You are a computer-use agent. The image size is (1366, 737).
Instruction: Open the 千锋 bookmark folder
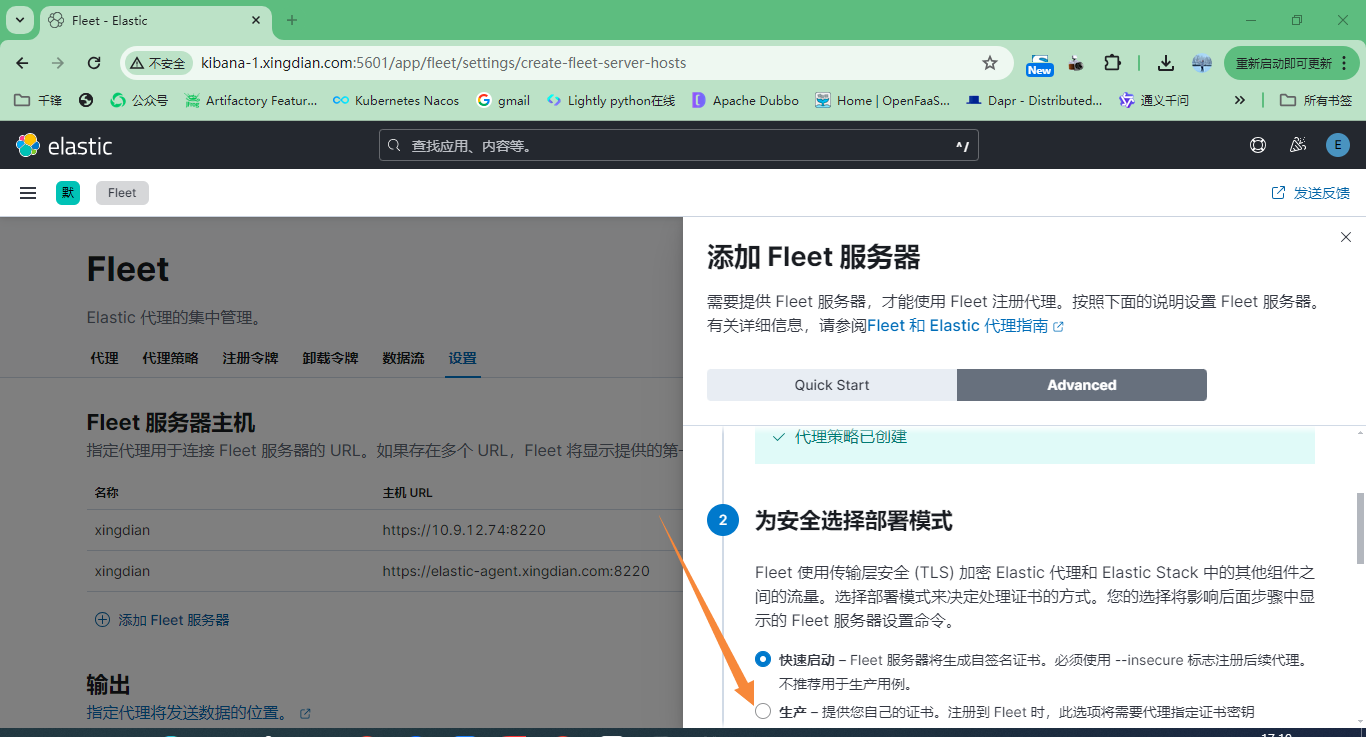tap(38, 100)
